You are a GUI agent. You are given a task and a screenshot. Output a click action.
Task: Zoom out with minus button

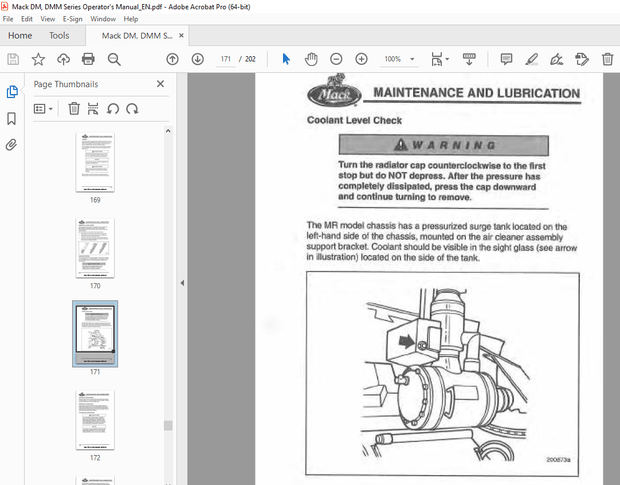(x=336, y=59)
